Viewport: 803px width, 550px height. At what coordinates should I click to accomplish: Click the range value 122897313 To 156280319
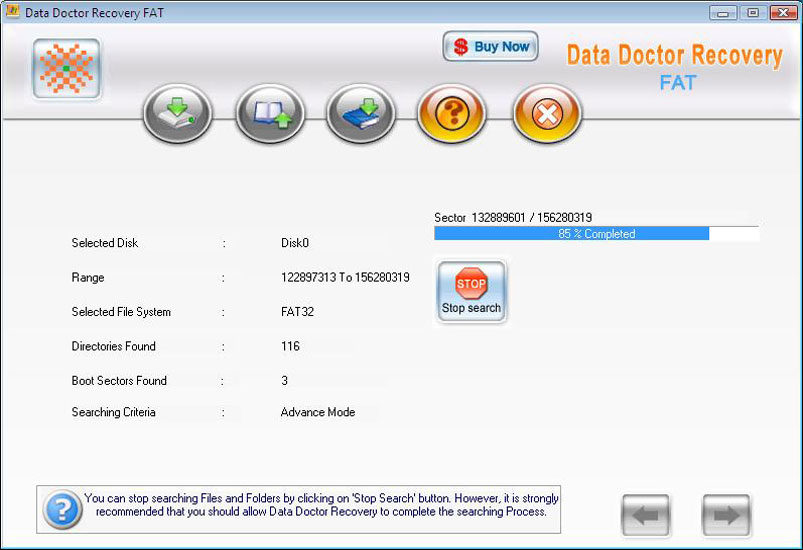coord(345,278)
